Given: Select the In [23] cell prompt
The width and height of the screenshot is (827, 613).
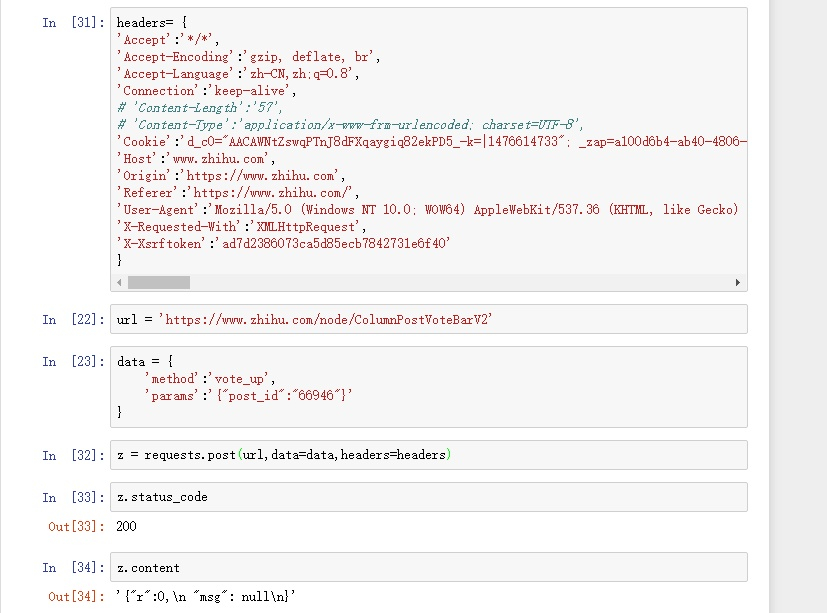Looking at the screenshot, I should 72,362.
